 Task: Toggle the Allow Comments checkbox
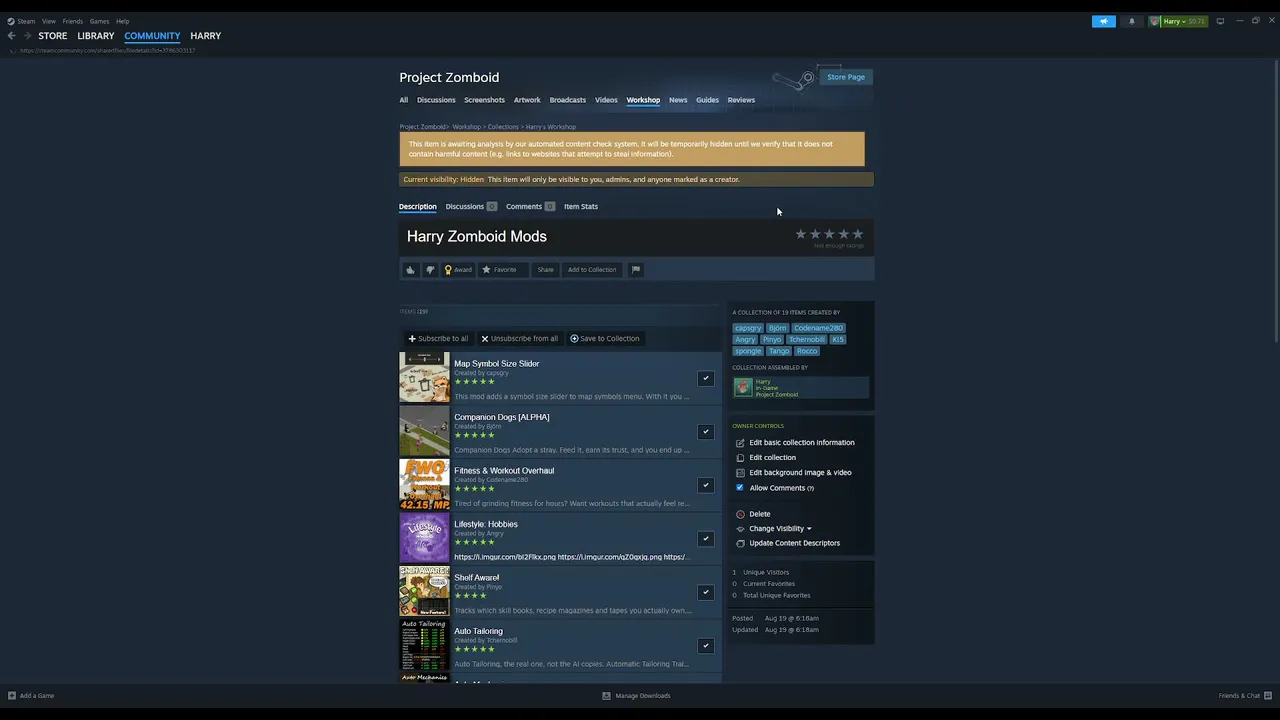point(740,488)
